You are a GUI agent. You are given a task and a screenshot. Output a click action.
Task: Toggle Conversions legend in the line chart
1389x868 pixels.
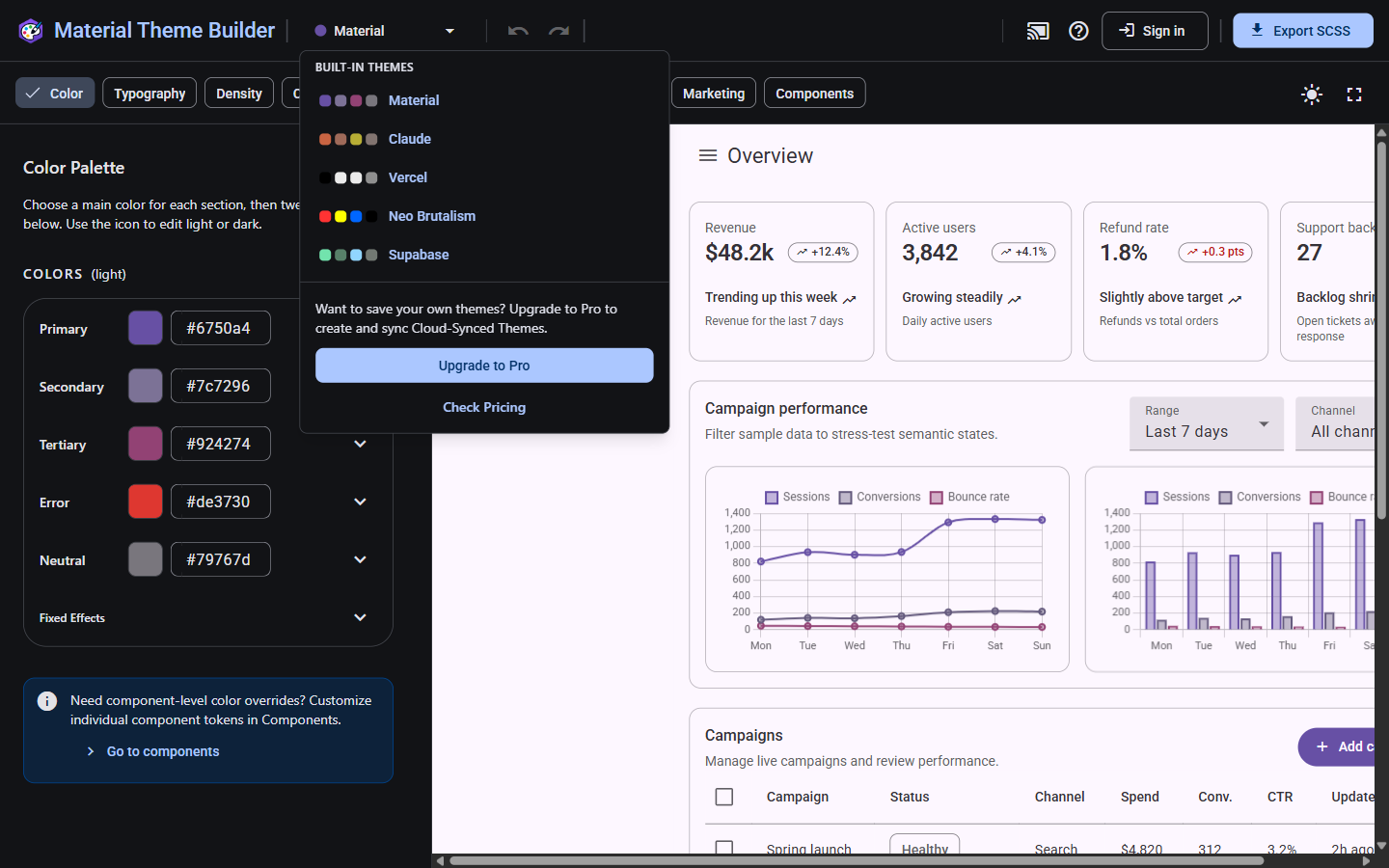pyautogui.click(x=880, y=497)
